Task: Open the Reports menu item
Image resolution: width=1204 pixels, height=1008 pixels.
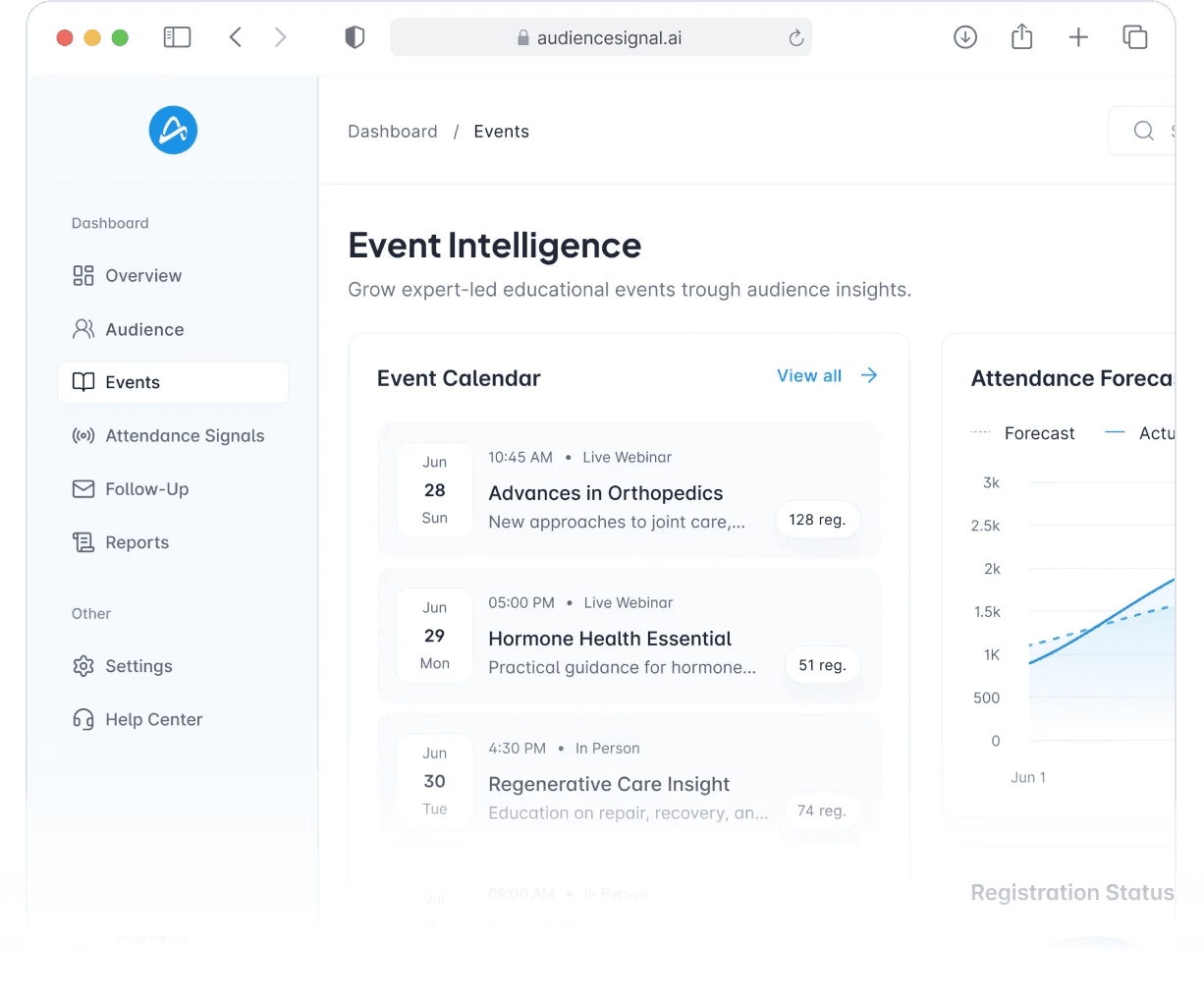Action: [x=173, y=542]
